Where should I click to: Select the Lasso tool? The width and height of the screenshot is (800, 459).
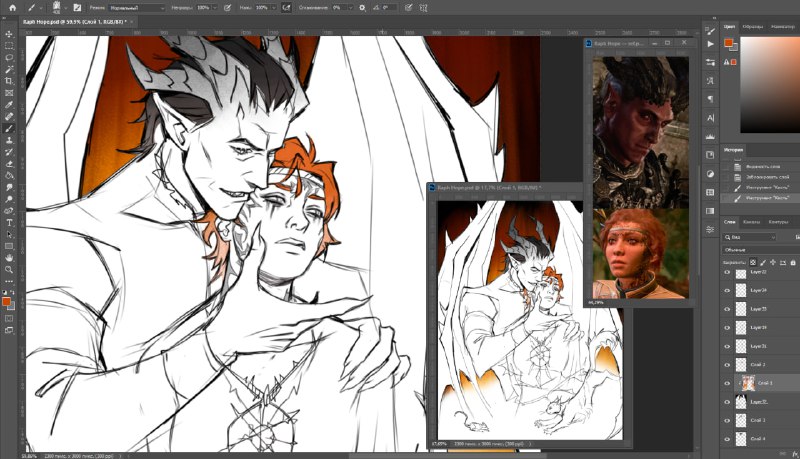coord(9,58)
